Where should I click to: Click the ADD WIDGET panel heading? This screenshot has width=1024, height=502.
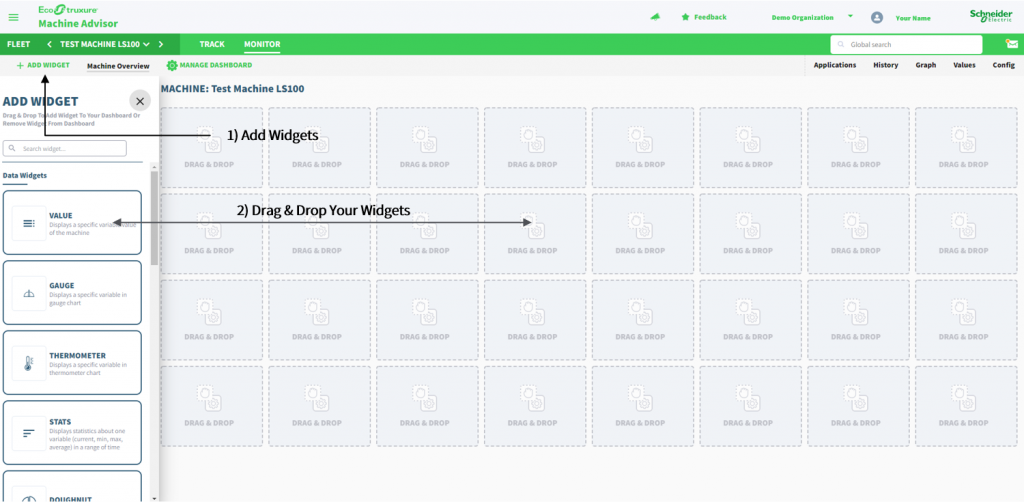[40, 101]
